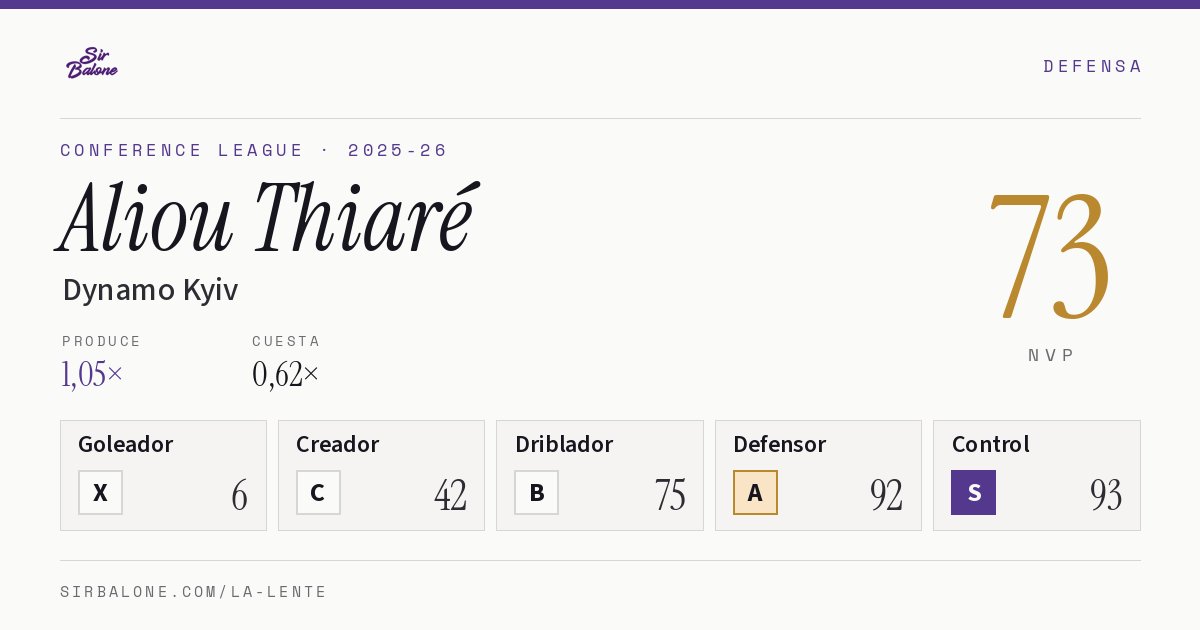Viewport: 1200px width, 630px height.
Task: Click the player name Aliou Thiaré
Action: pos(268,218)
